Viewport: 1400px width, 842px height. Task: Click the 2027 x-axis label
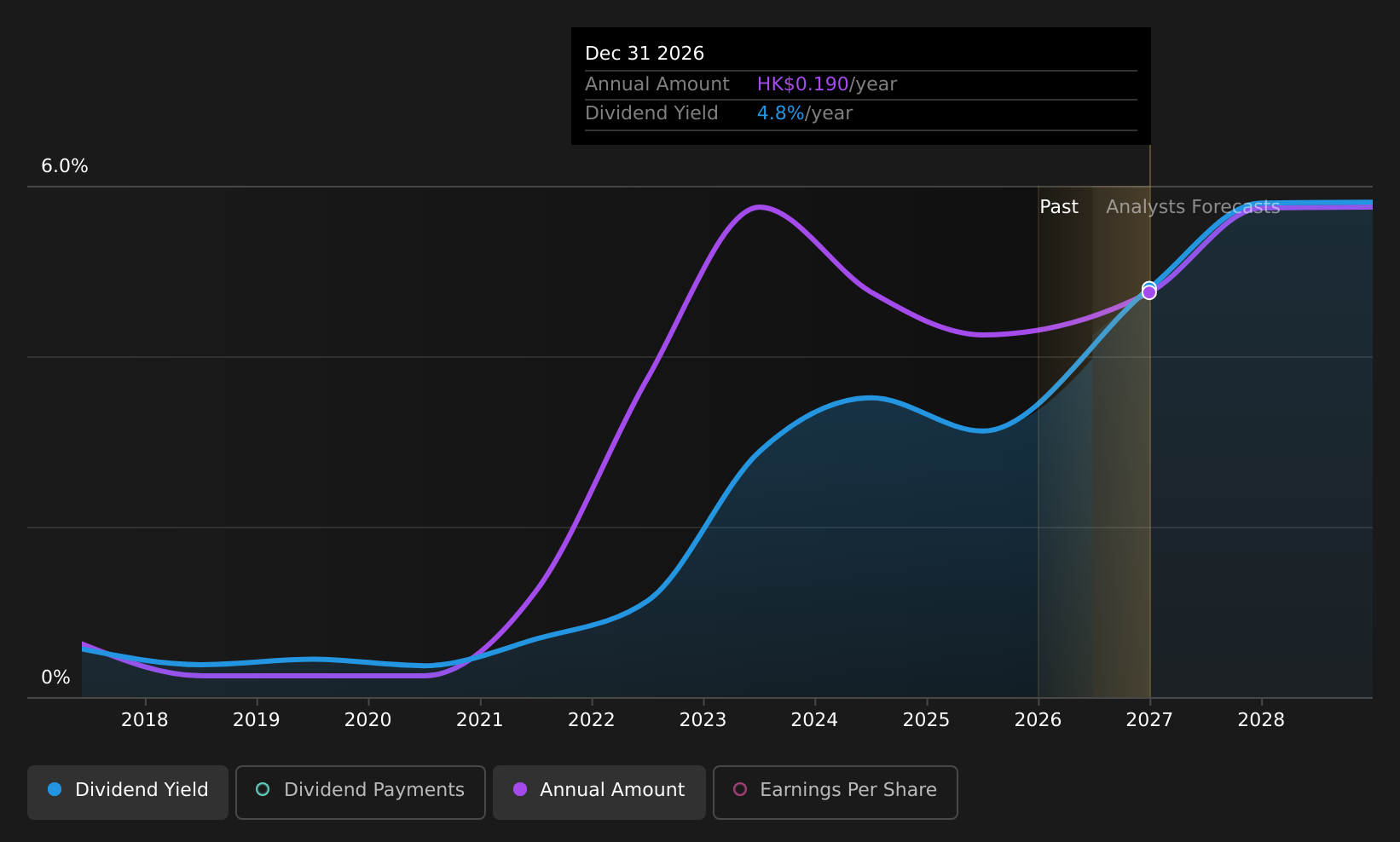tap(1150, 720)
